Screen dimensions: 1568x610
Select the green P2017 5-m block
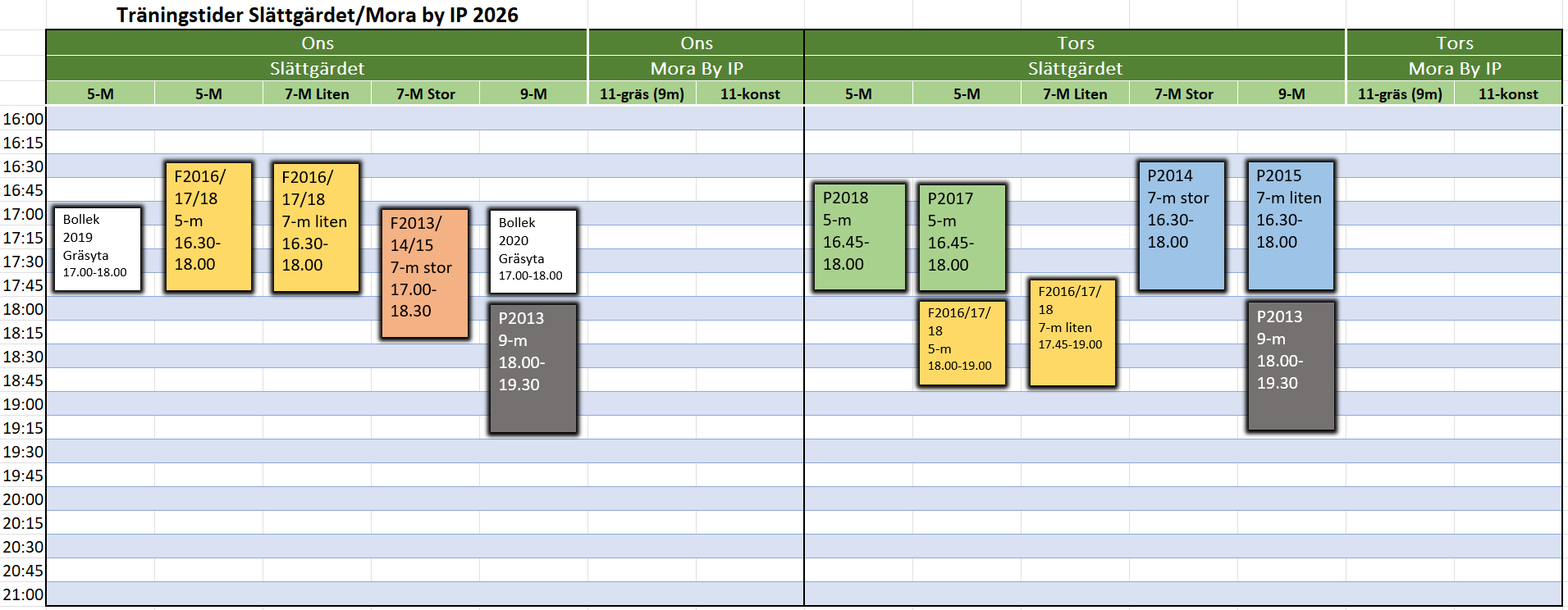[962, 238]
